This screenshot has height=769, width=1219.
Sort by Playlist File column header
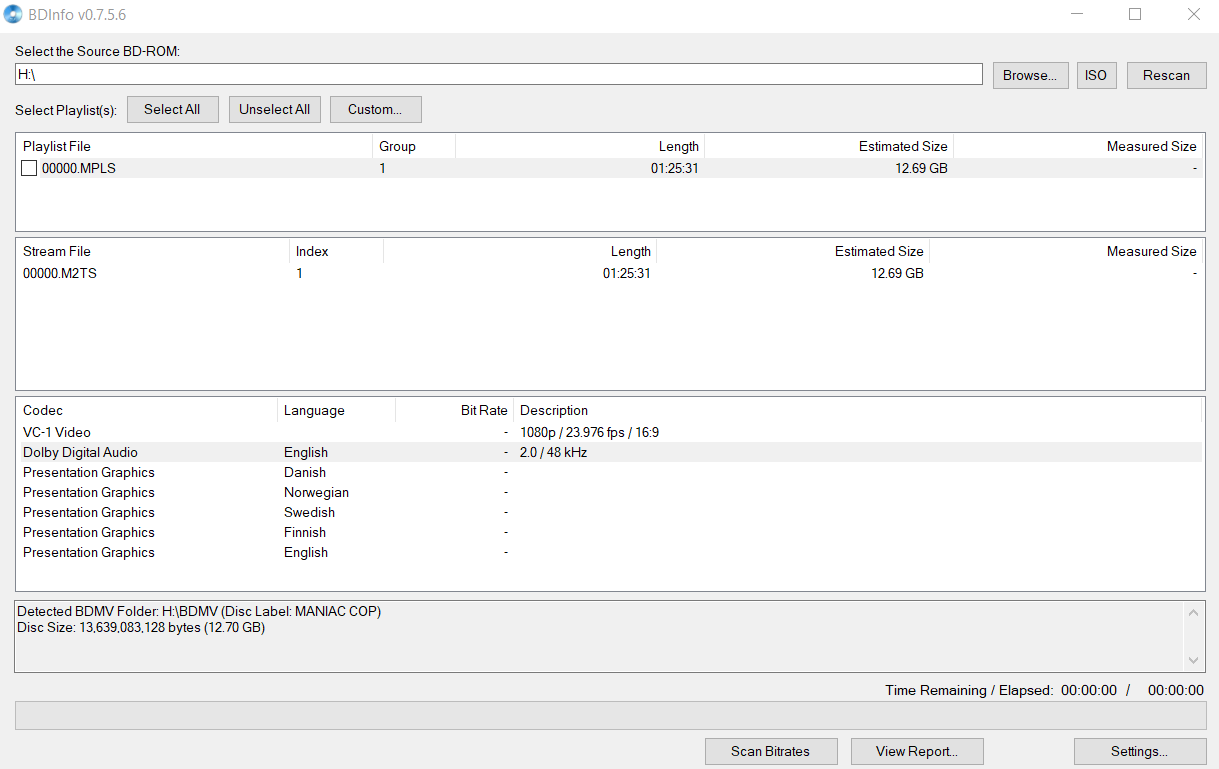click(x=194, y=146)
